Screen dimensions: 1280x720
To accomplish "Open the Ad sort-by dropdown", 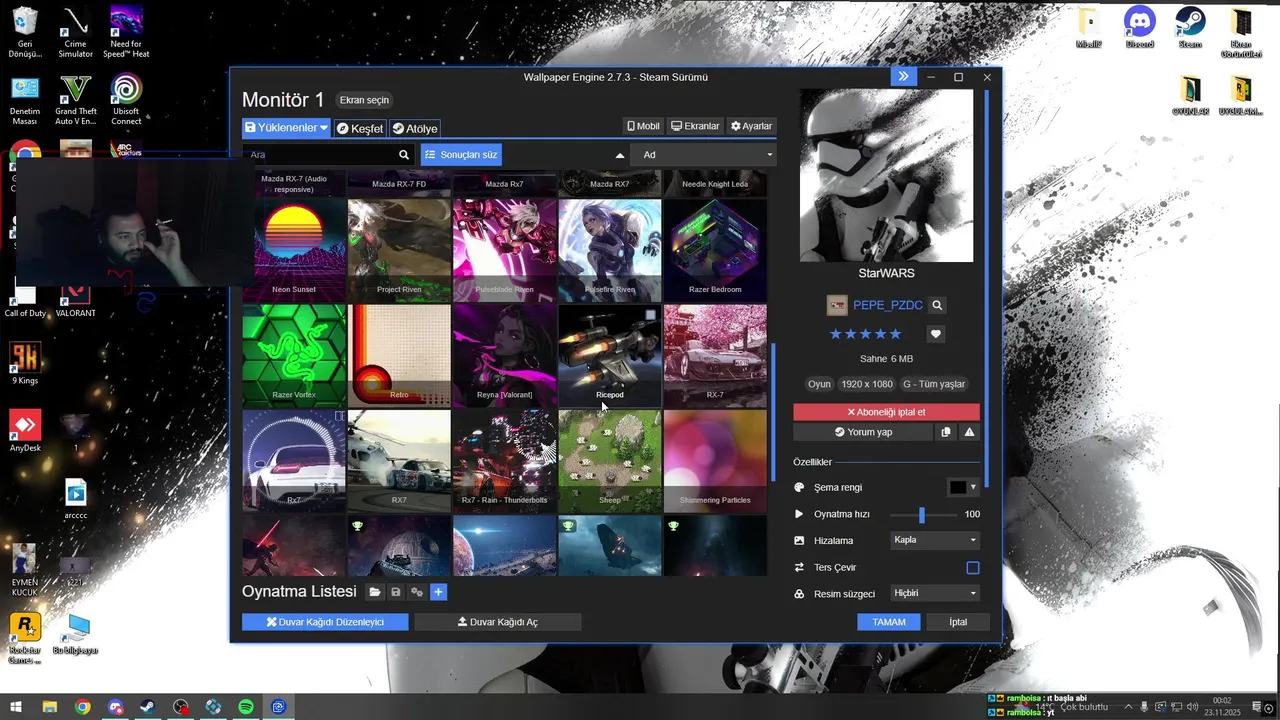I will pyautogui.click(x=706, y=155).
